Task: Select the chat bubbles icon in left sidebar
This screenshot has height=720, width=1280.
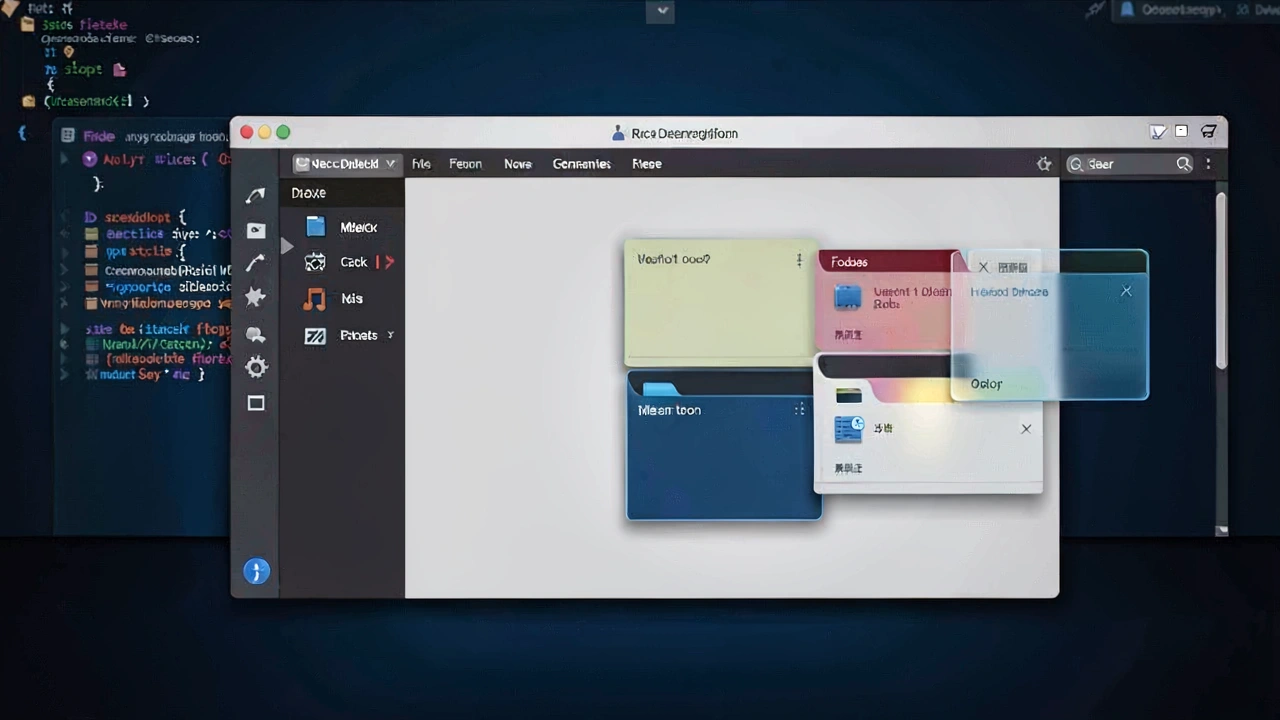Action: pos(255,335)
